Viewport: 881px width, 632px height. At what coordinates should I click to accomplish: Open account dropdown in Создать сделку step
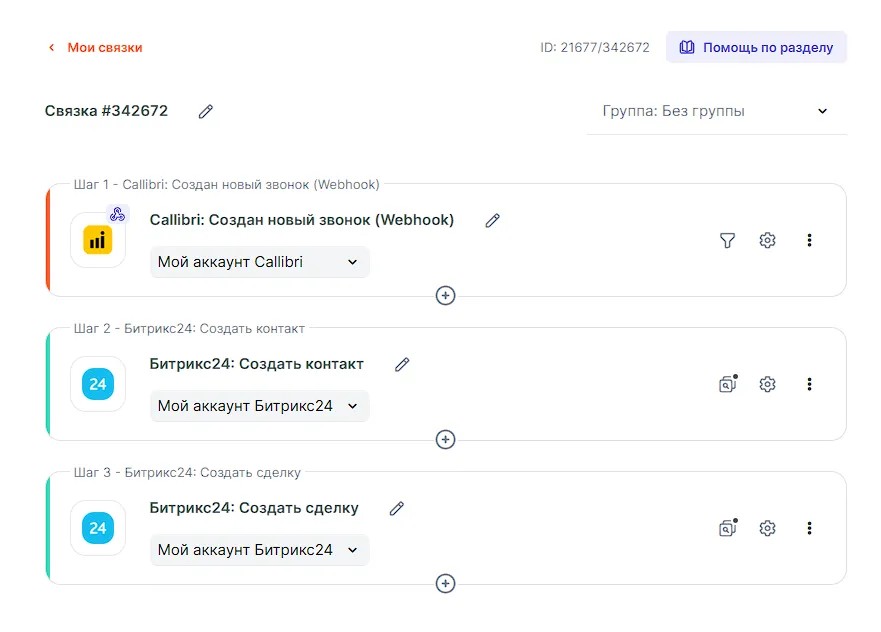click(259, 550)
